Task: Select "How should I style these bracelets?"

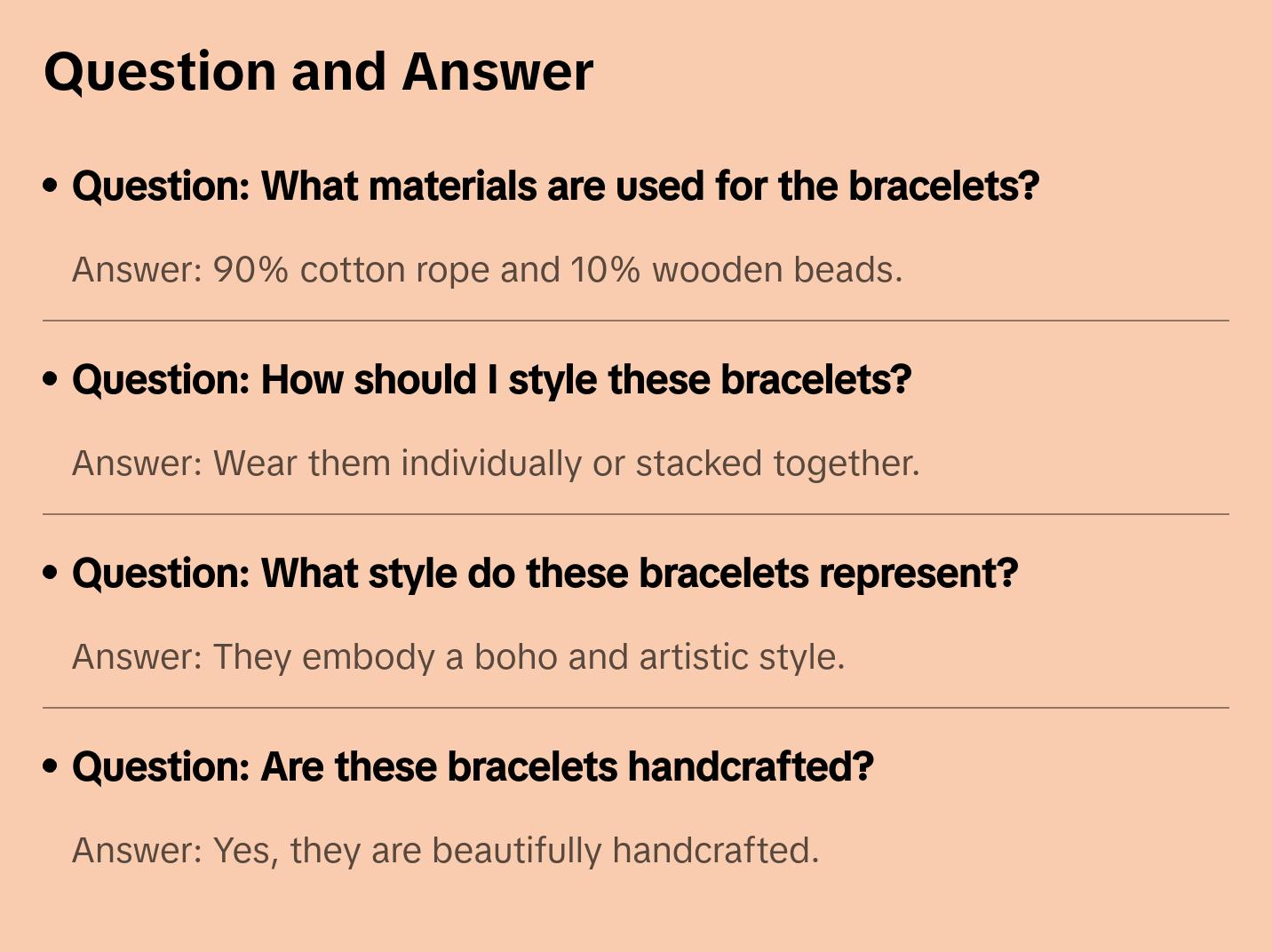Action: 491,380
